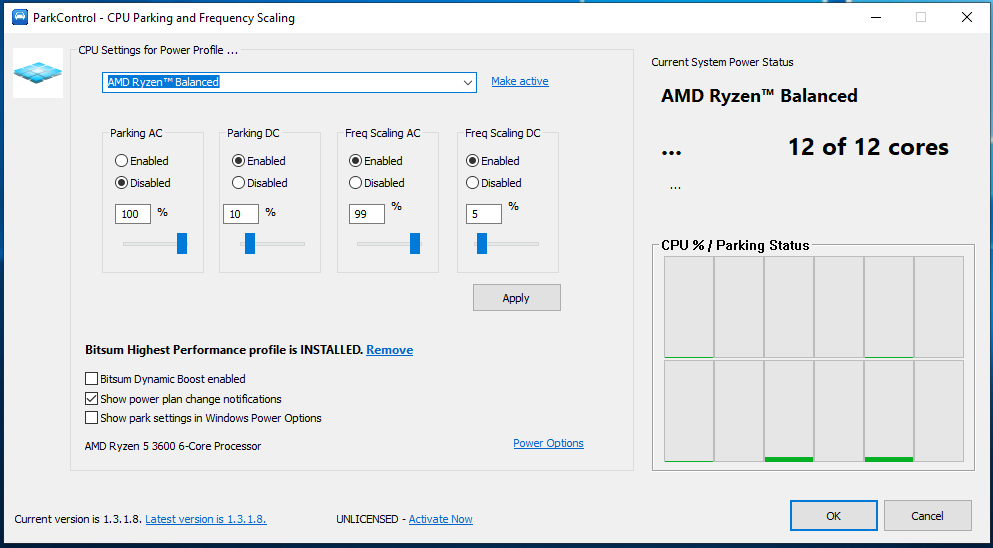
Task: Toggle Show power plan change notifications
Action: coord(92,399)
